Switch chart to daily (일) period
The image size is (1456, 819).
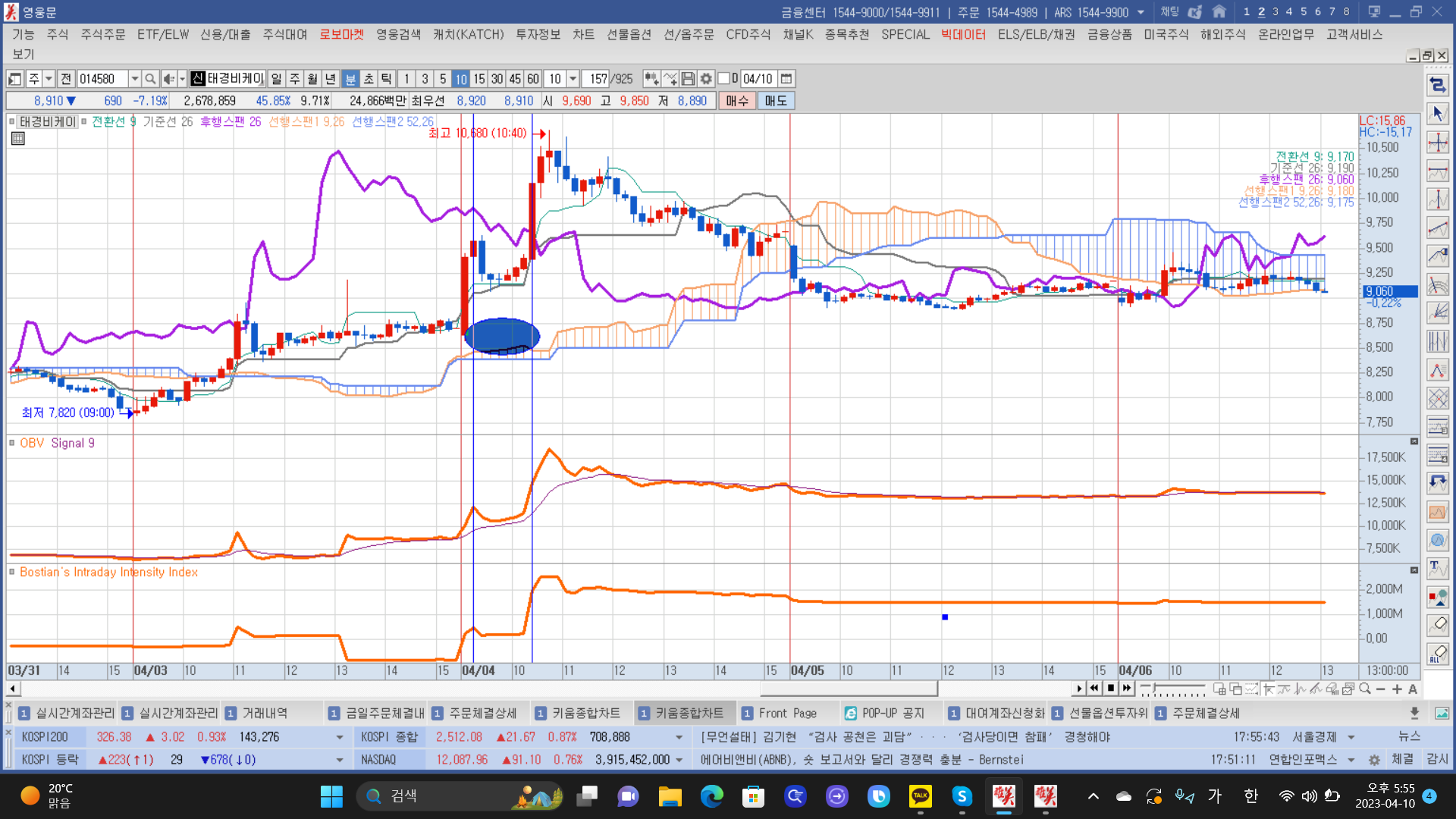(276, 79)
